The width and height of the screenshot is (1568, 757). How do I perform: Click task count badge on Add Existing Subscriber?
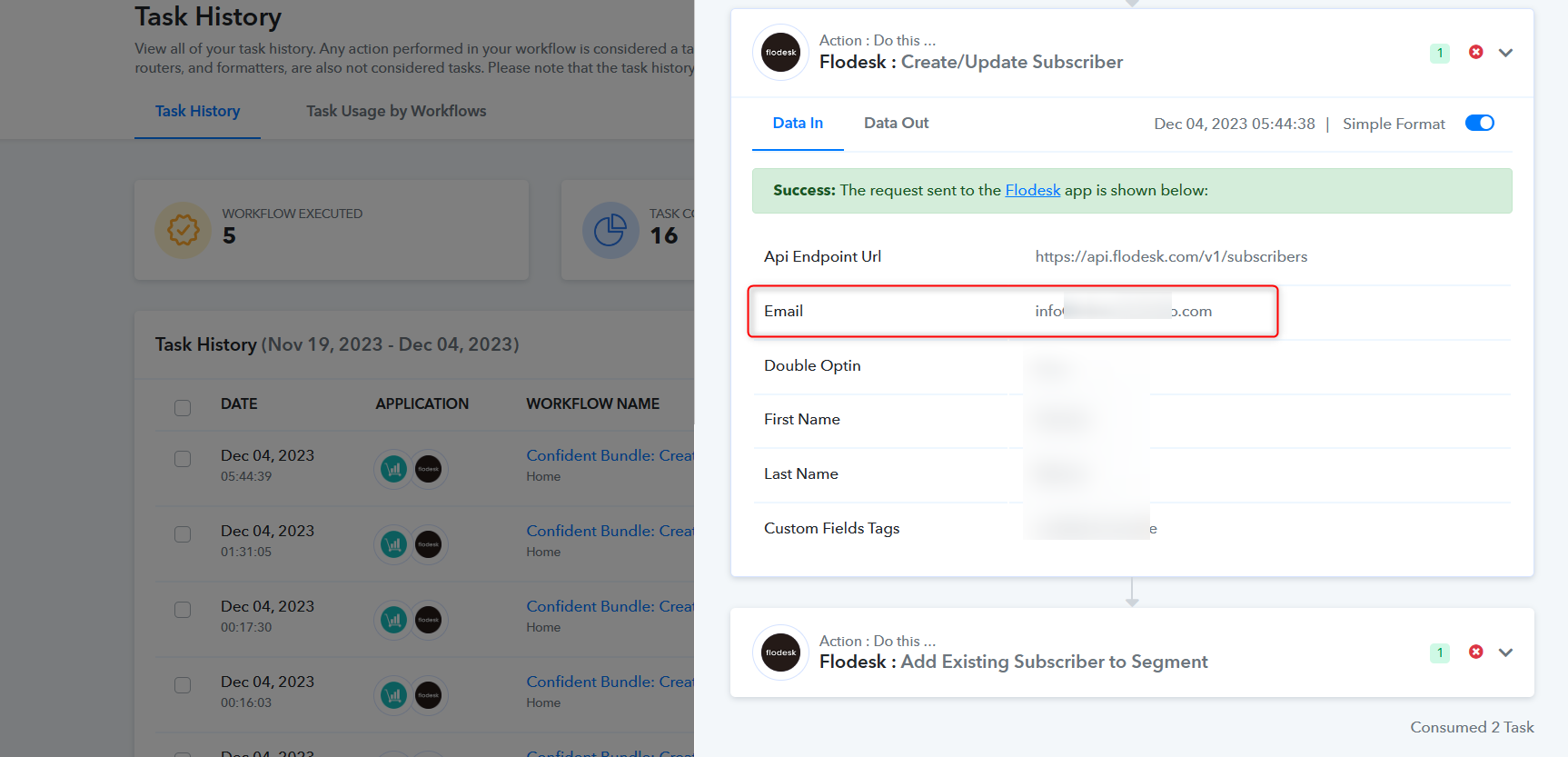click(1440, 652)
